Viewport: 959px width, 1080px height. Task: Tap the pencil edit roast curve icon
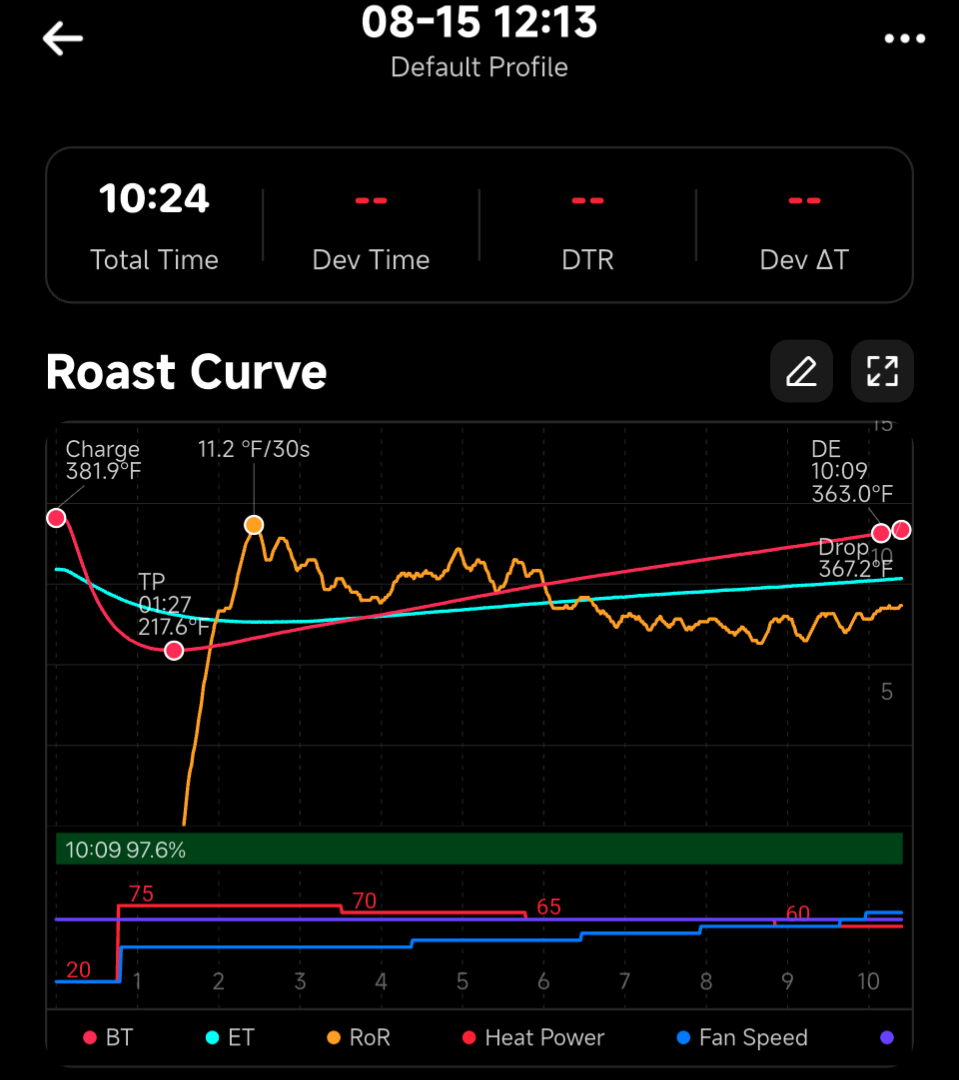[x=801, y=371]
